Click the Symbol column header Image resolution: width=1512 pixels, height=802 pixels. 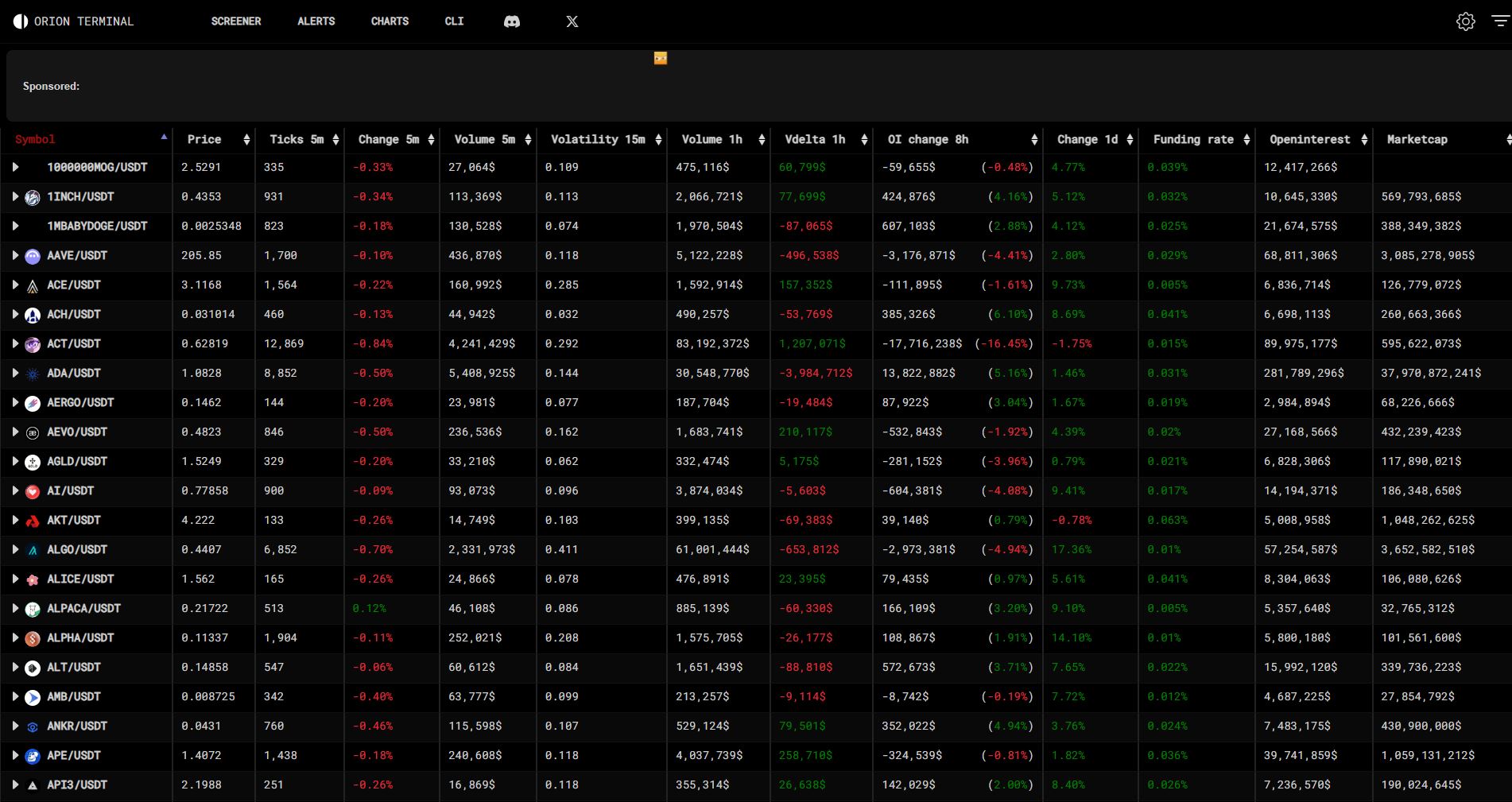tap(35, 140)
